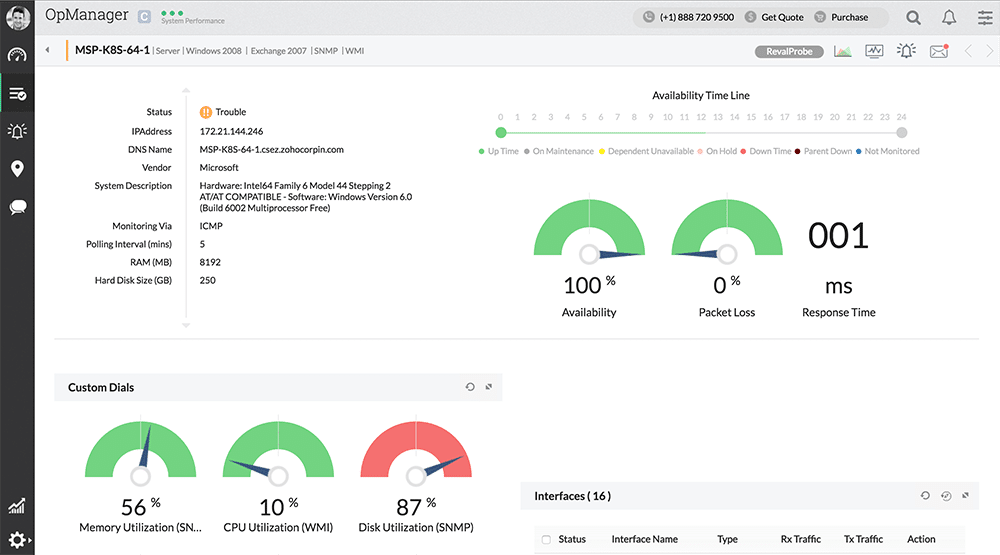The image size is (1000, 555).
Task: Click the Exchange 2007 device tag
Action: point(278,51)
